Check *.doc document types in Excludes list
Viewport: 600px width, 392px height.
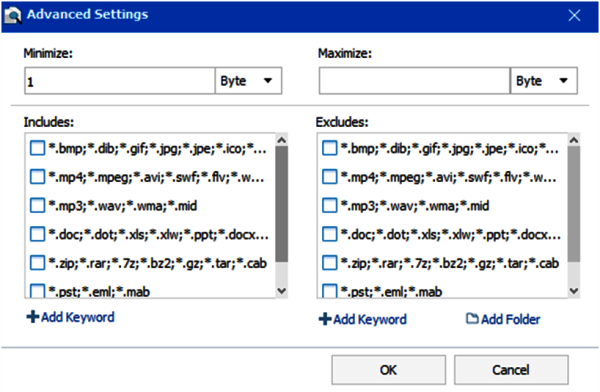(329, 234)
